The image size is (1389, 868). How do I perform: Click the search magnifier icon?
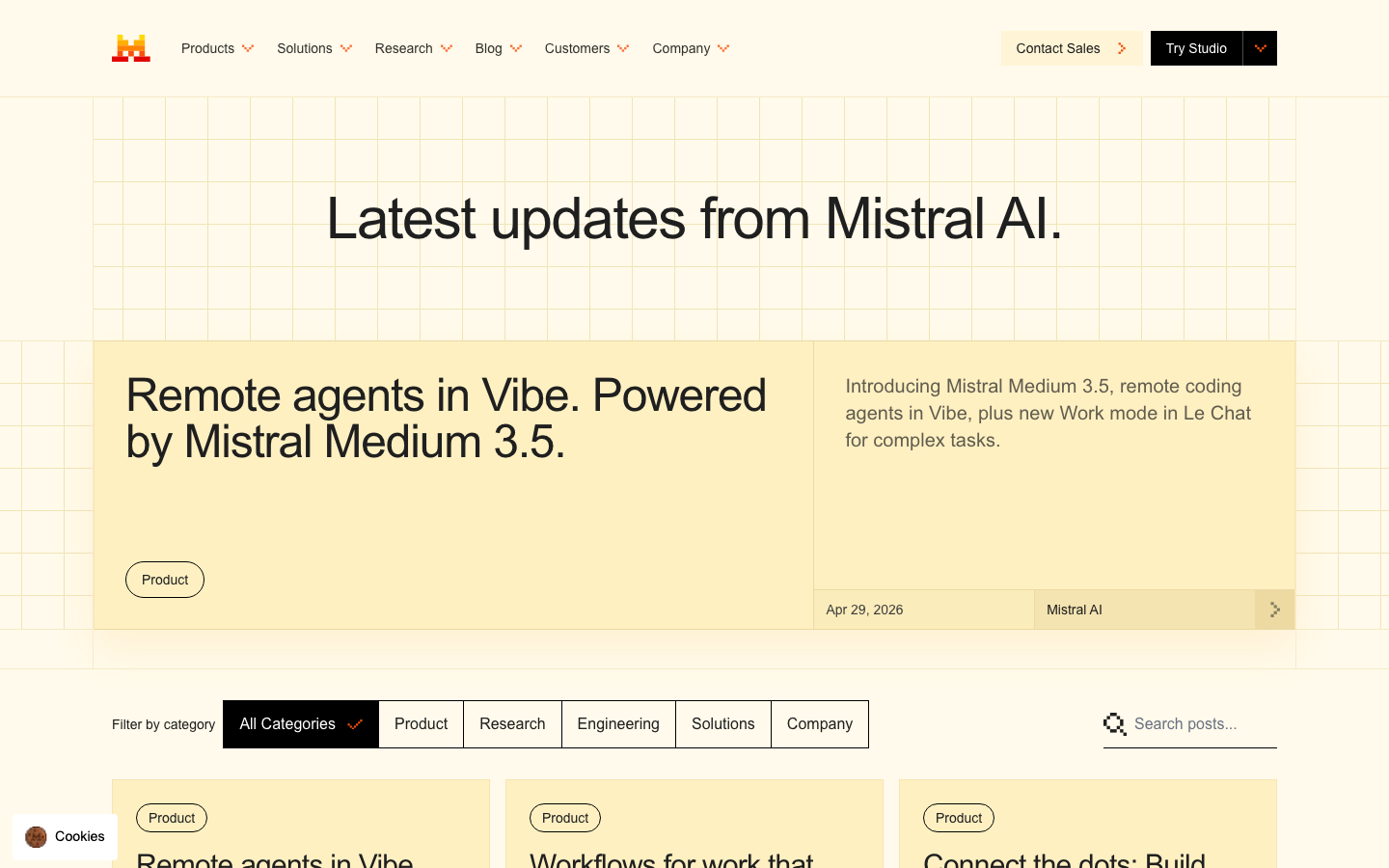pyautogui.click(x=1114, y=724)
